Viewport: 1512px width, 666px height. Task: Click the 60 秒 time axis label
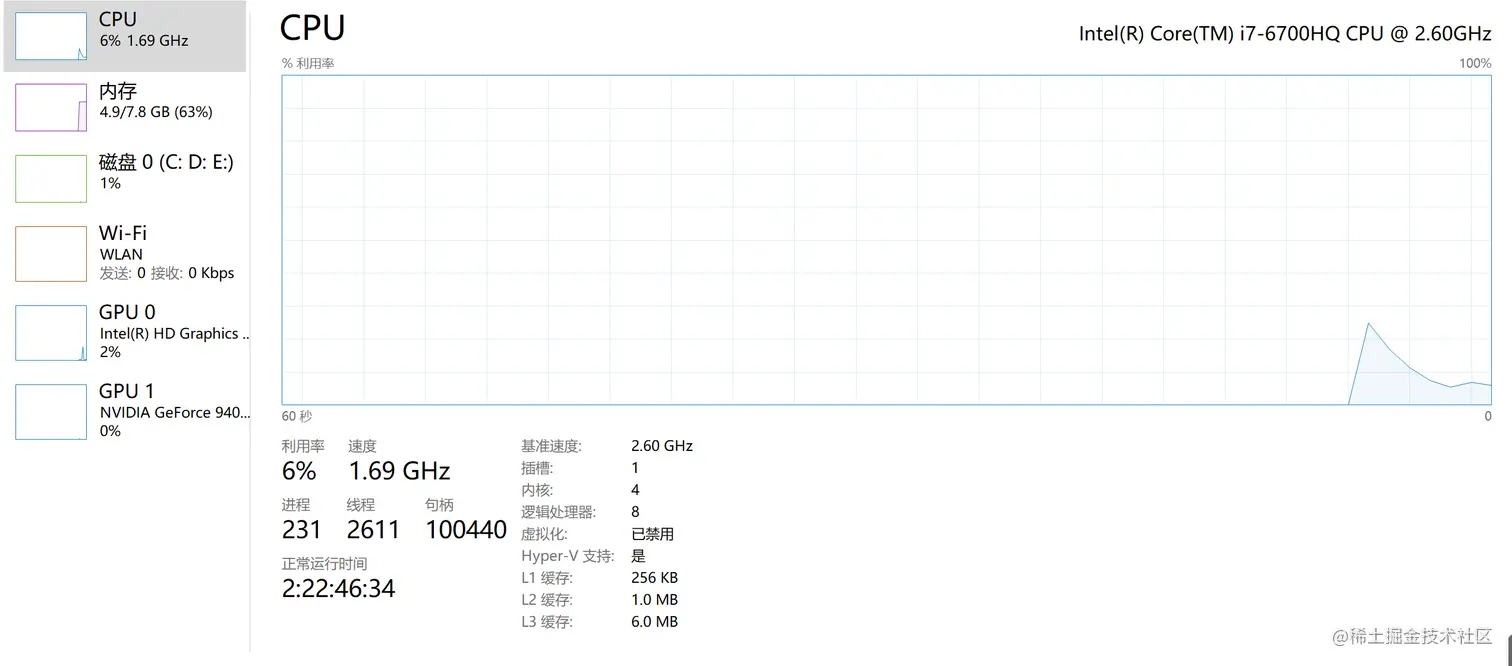[297, 416]
